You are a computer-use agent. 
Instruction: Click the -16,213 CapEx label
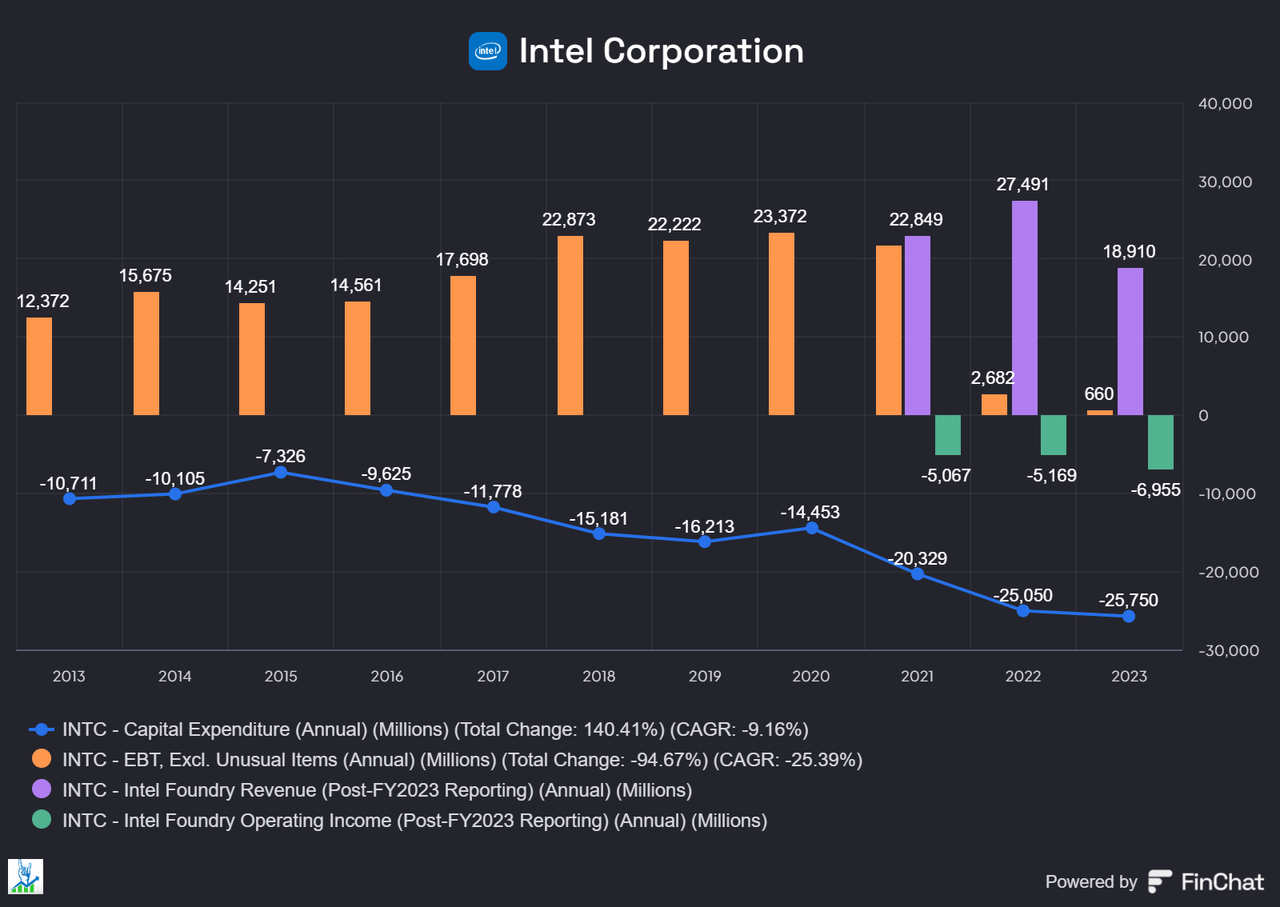[x=704, y=525]
